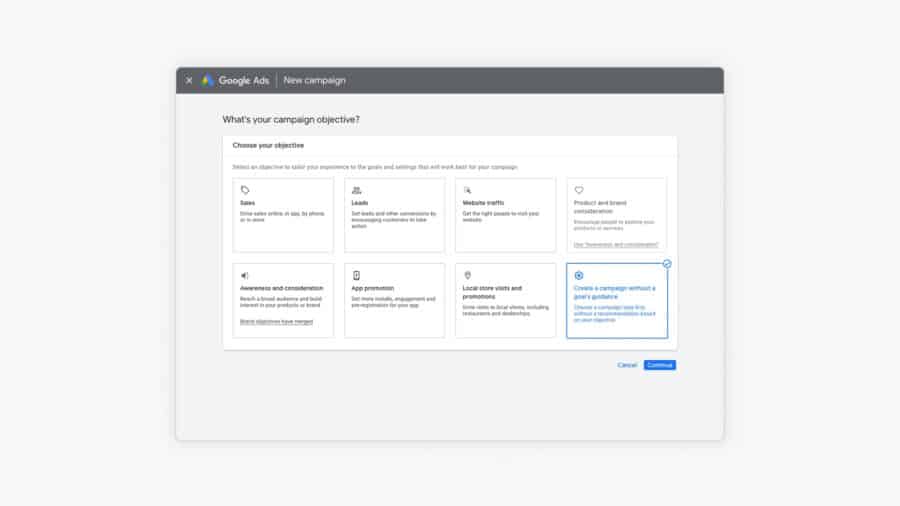Click the Leads people icon
This screenshot has height=506, width=900.
click(x=356, y=190)
